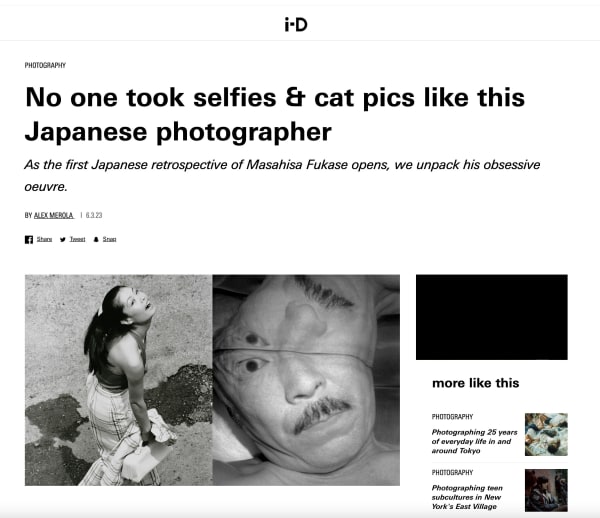Select Photography label above East Village article
The image size is (600, 518).
point(452,472)
